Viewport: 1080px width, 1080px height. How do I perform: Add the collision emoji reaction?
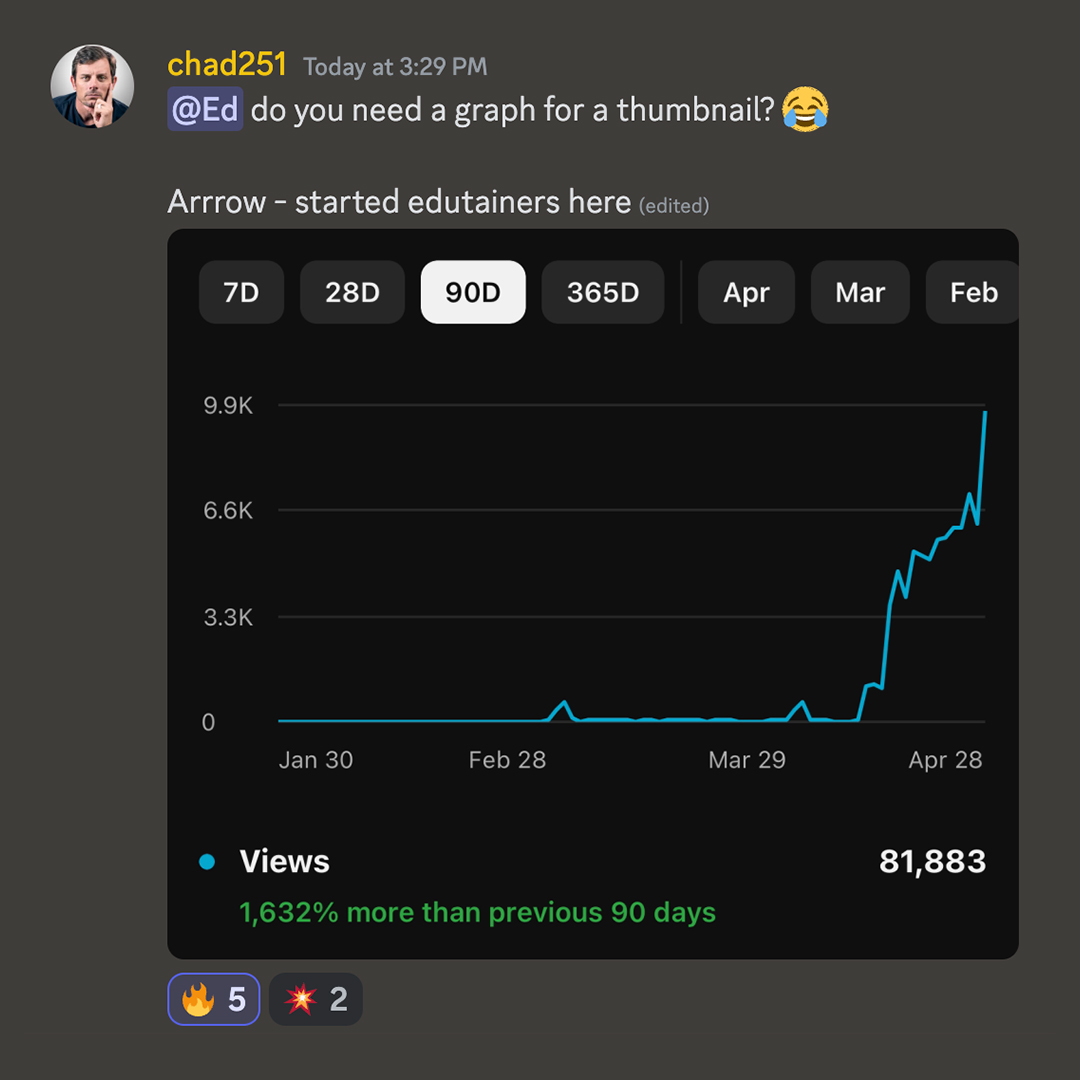pos(315,999)
